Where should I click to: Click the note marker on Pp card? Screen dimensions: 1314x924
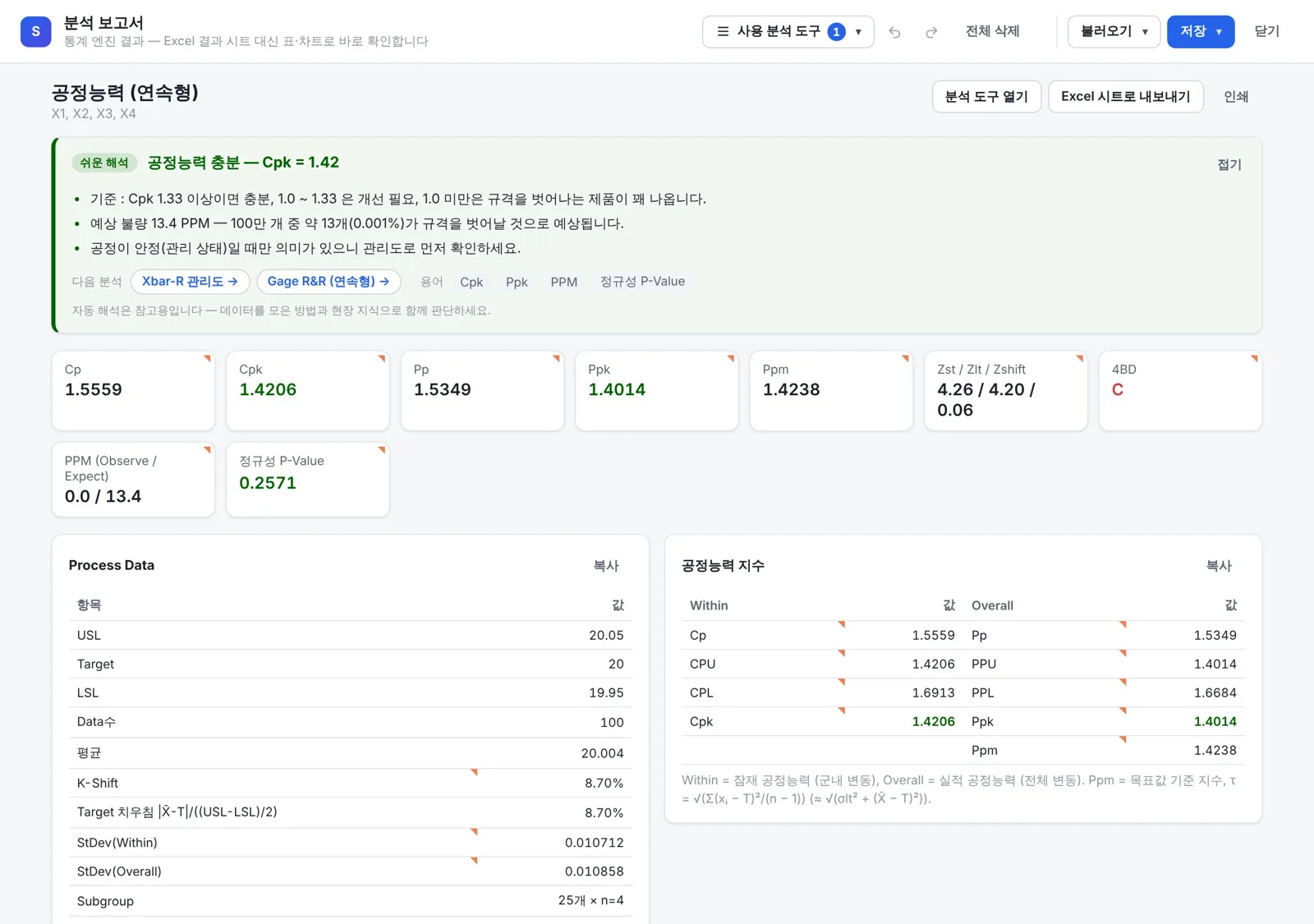557,358
